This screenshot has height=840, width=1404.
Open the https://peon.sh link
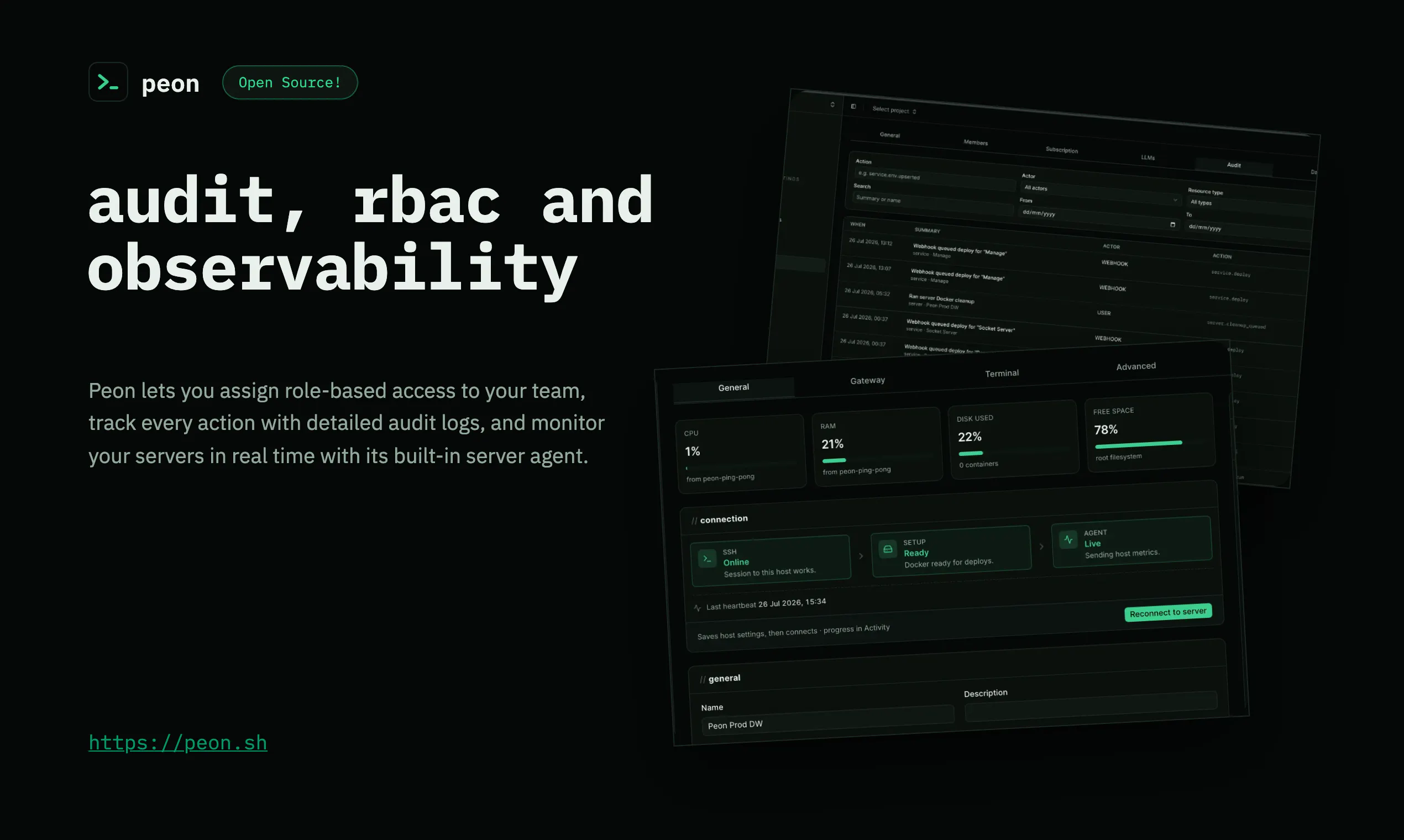point(178,743)
